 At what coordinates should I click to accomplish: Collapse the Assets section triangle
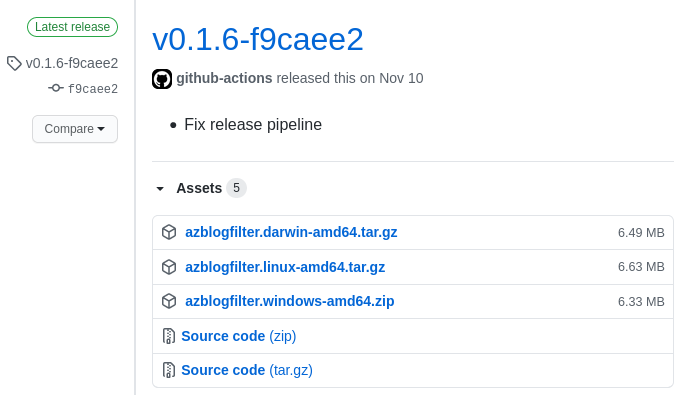(160, 189)
